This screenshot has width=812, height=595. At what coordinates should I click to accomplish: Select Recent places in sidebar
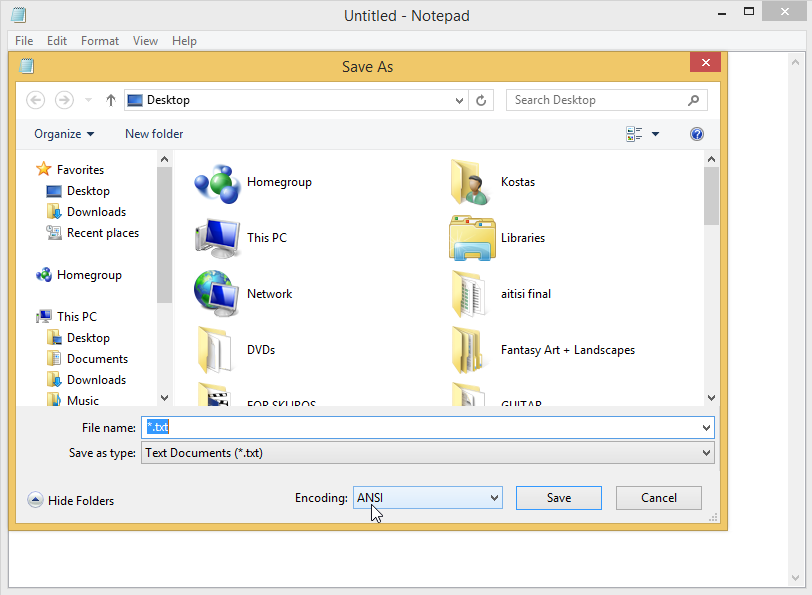click(x=93, y=233)
